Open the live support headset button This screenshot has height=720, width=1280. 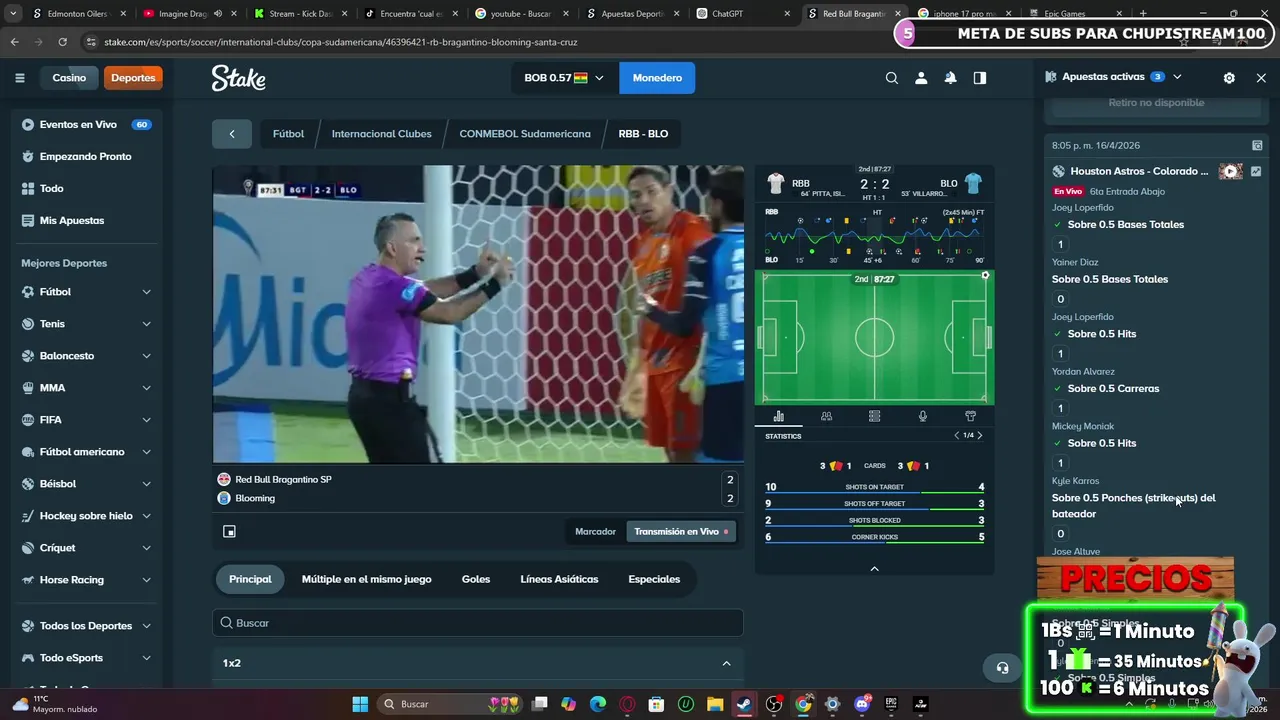coord(1002,668)
